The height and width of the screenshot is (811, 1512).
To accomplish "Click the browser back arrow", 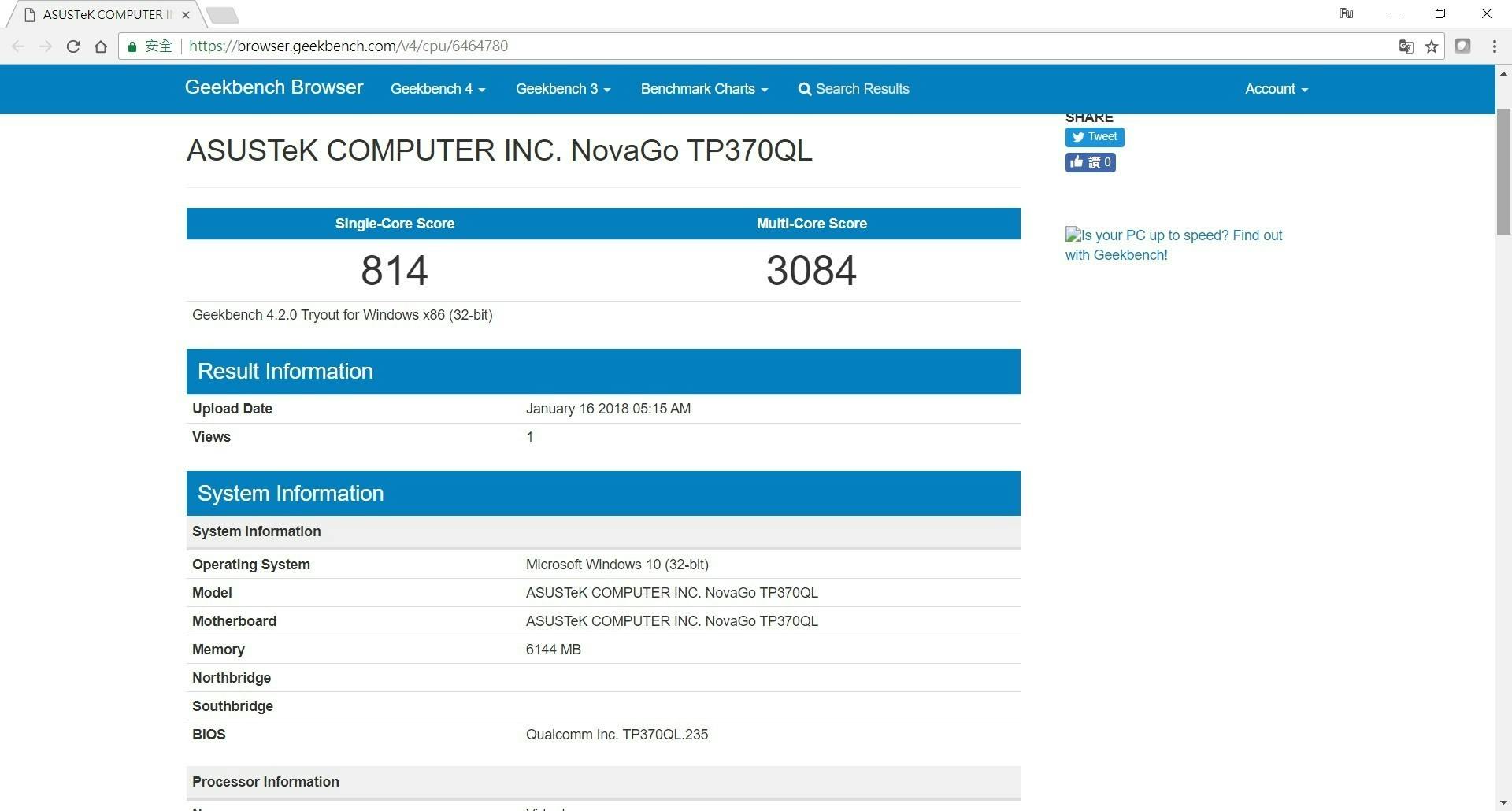I will coord(19,46).
